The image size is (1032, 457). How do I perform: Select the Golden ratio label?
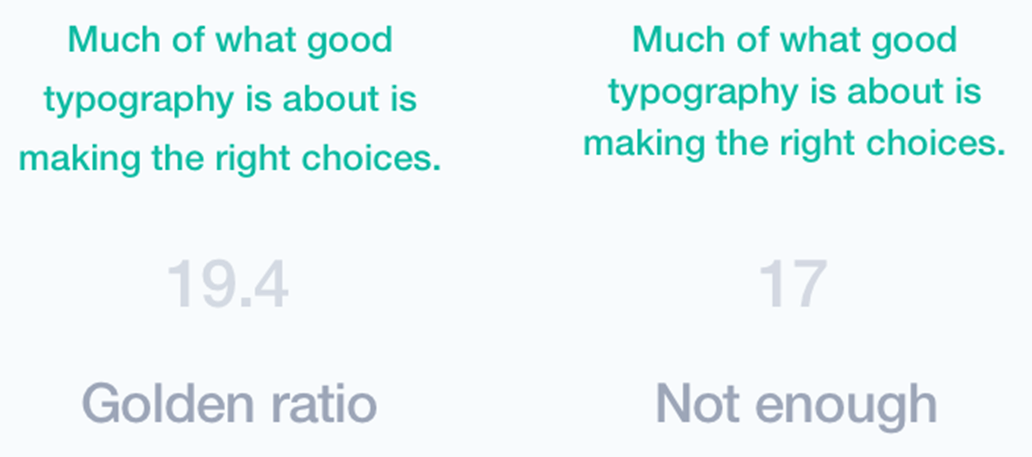coord(229,404)
